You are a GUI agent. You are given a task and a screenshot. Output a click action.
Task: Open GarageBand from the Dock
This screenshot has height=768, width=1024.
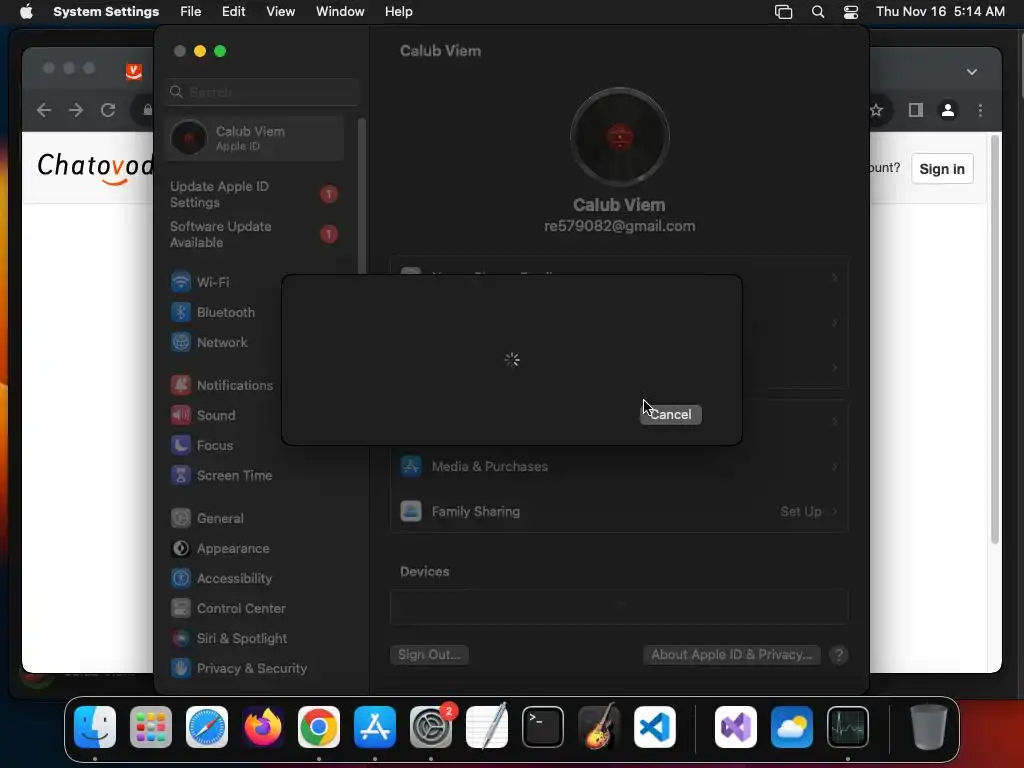tap(598, 726)
